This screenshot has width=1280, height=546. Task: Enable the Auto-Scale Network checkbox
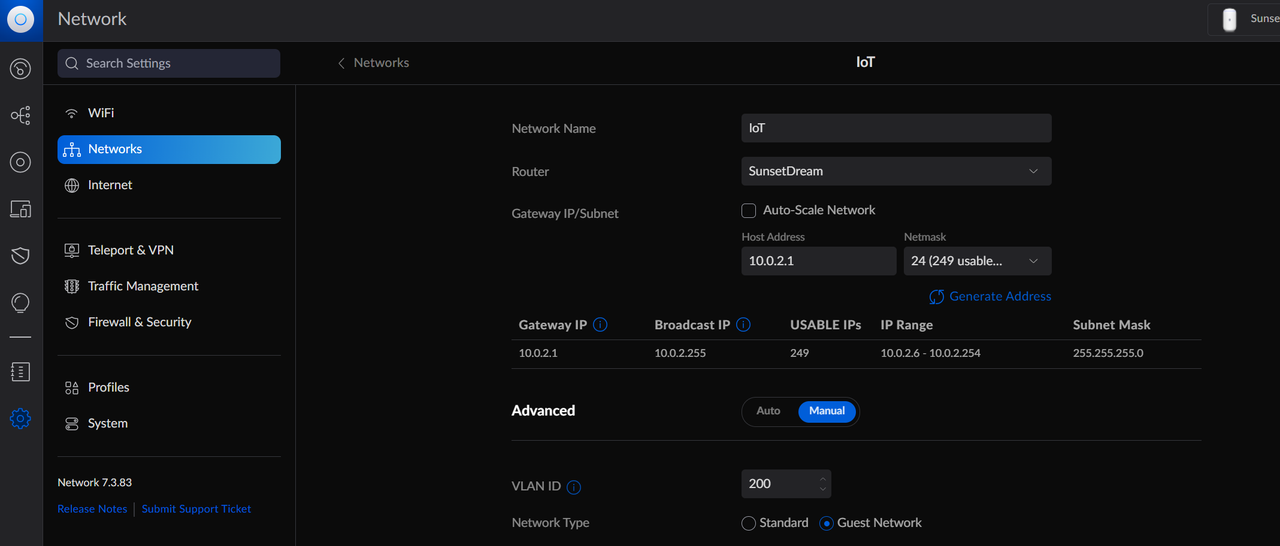pos(748,211)
